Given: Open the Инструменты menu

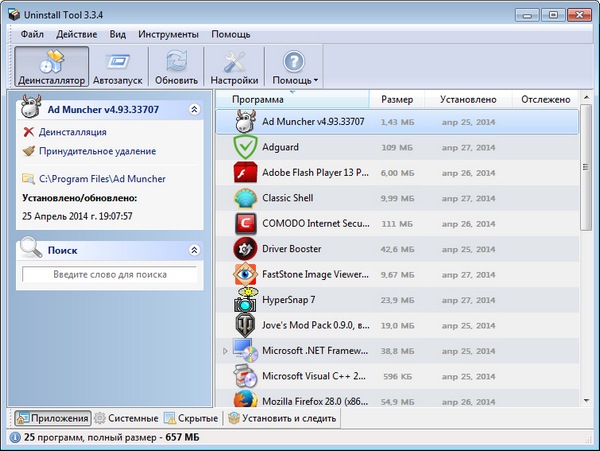Looking at the screenshot, I should (x=168, y=34).
